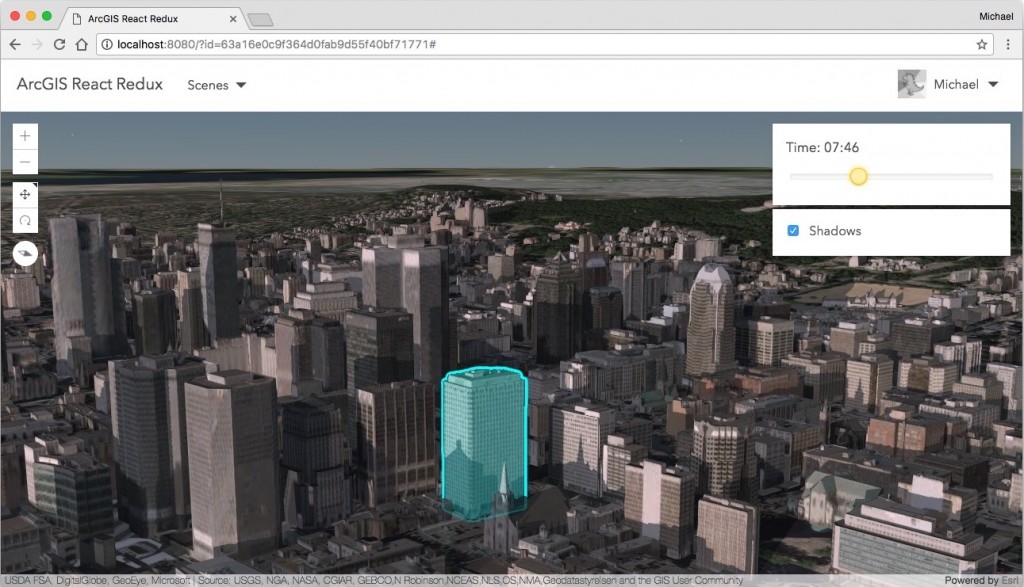Expand the Michael user menu
Viewport: 1024px width, 587px height.
[x=958, y=85]
